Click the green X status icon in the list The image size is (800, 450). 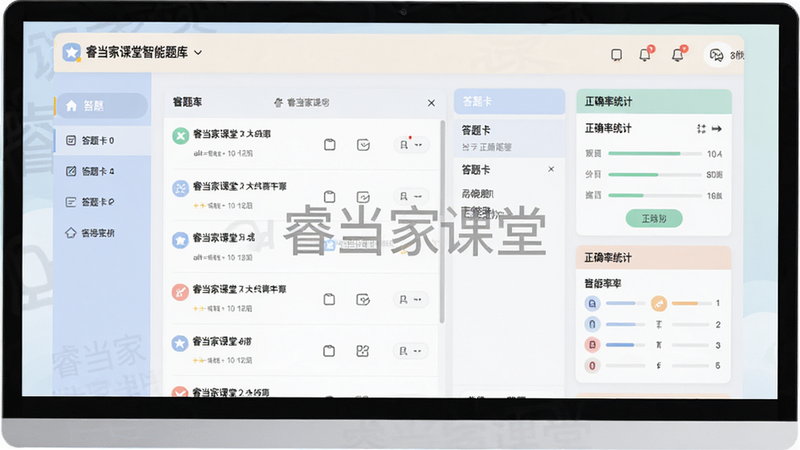[180, 136]
